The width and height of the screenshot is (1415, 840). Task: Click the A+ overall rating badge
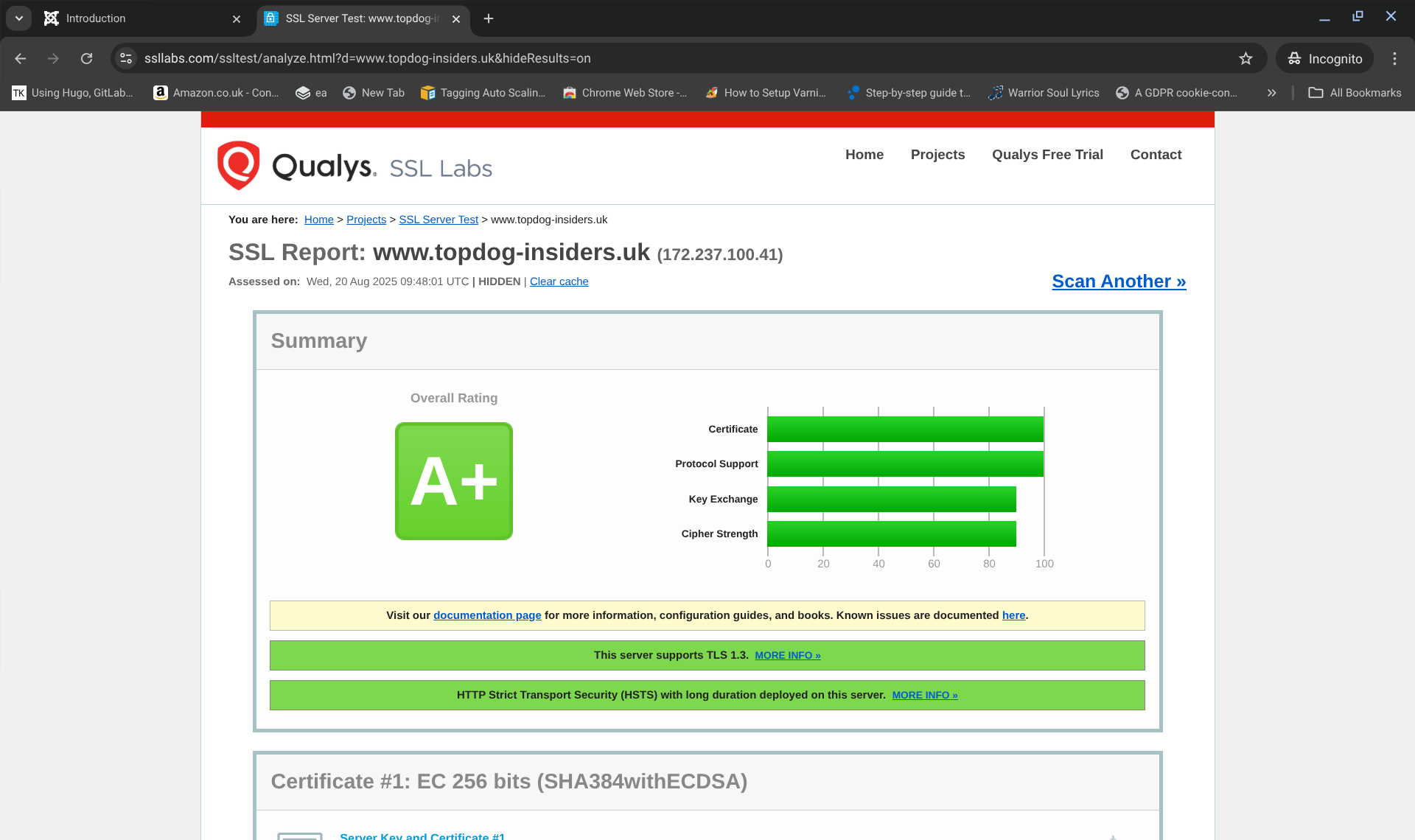pyautogui.click(x=454, y=481)
